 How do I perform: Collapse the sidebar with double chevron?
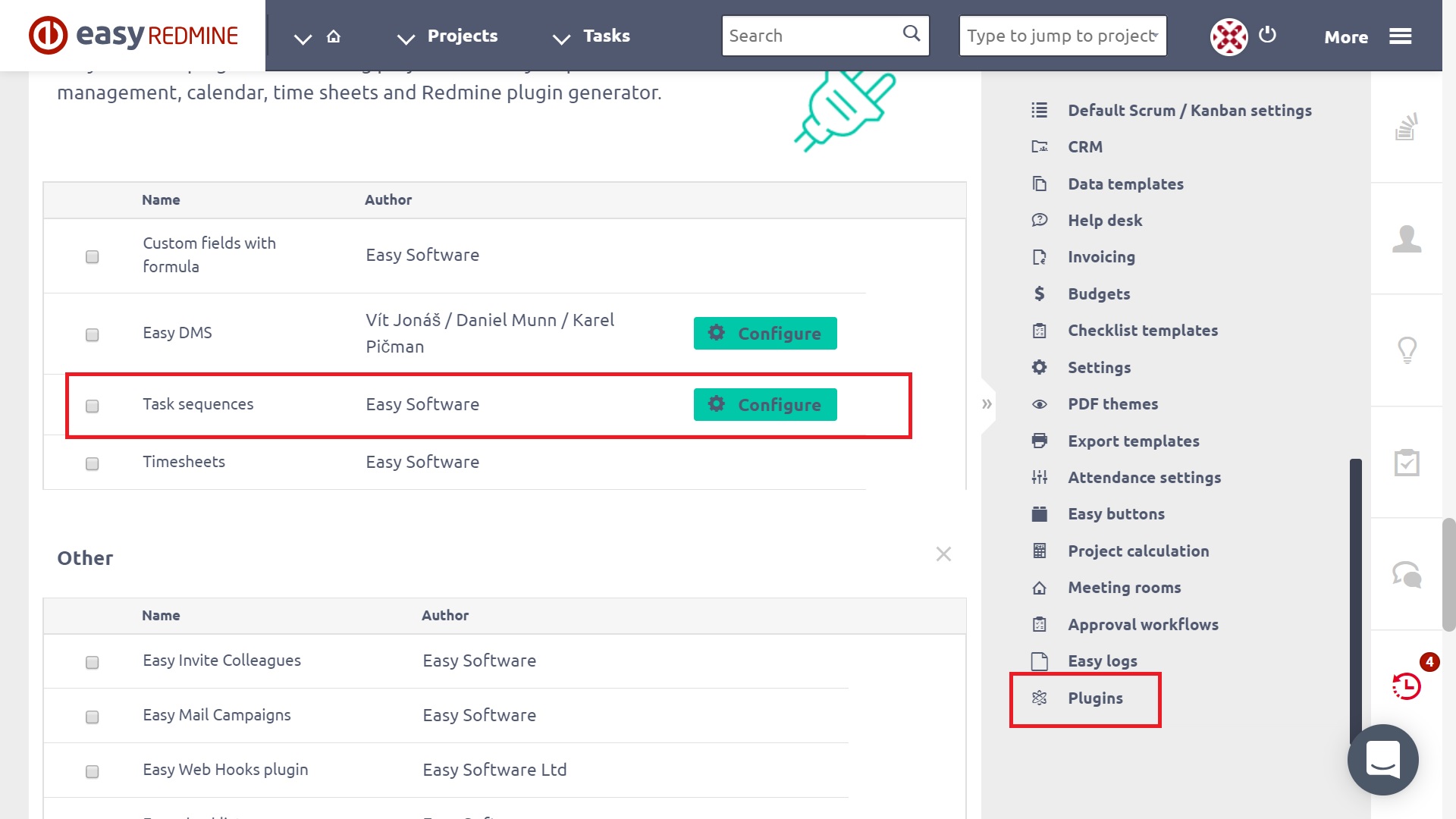(987, 404)
